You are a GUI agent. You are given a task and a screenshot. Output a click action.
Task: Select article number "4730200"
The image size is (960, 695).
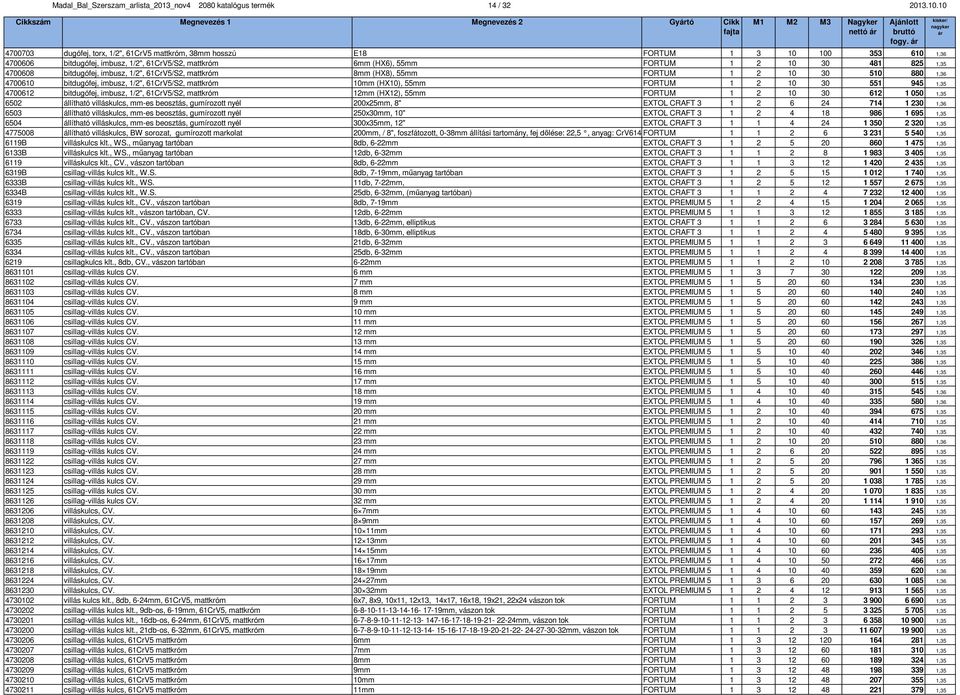tap(20, 630)
